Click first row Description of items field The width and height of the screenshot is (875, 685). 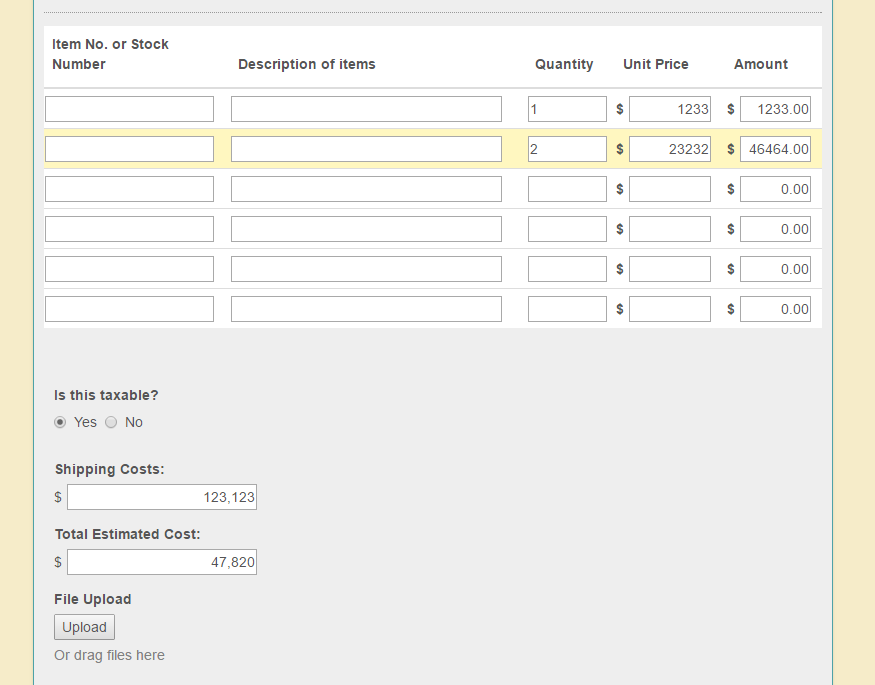point(366,109)
